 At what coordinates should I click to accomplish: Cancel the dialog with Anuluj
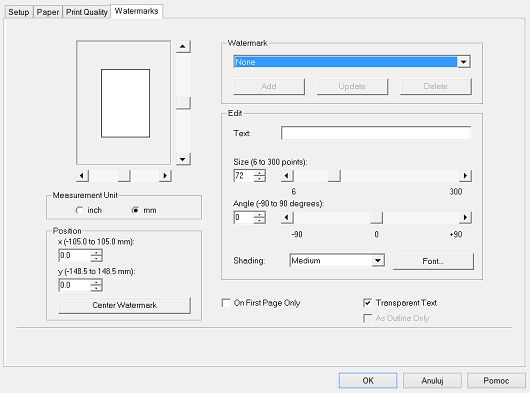tap(432, 380)
